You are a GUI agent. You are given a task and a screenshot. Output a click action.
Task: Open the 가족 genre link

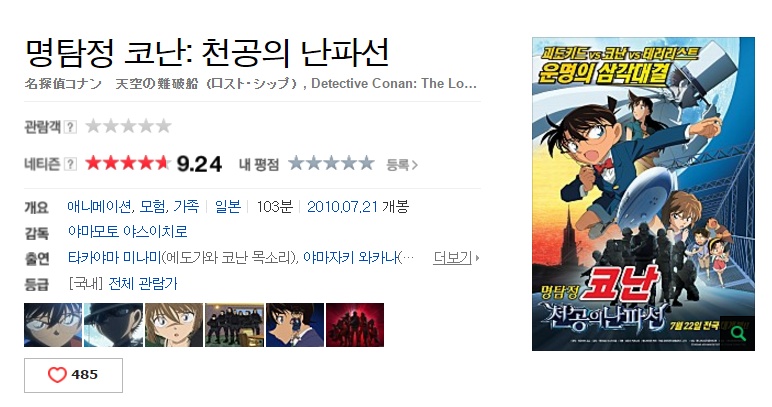[x=186, y=206]
